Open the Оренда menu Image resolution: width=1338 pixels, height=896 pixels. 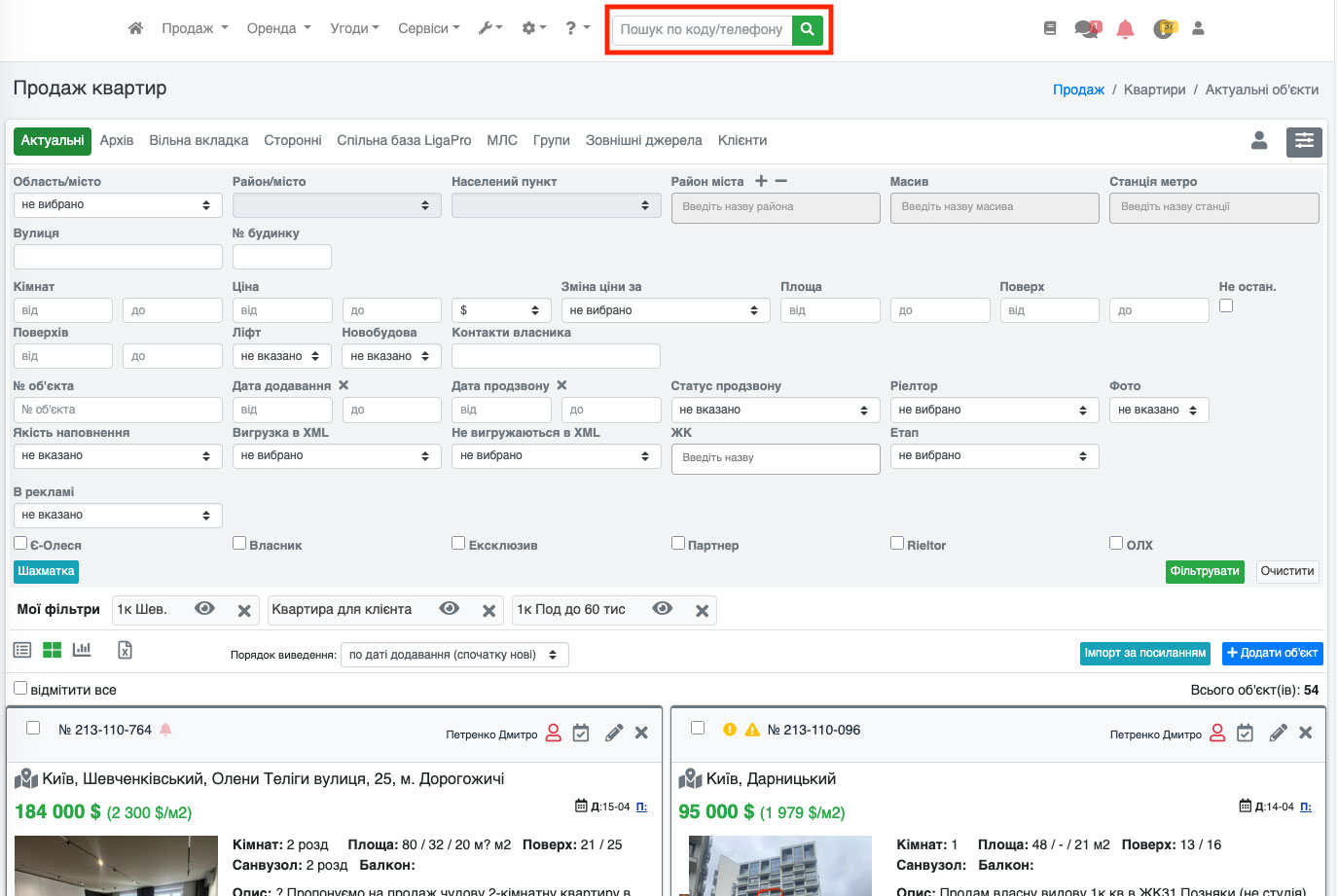(x=278, y=28)
